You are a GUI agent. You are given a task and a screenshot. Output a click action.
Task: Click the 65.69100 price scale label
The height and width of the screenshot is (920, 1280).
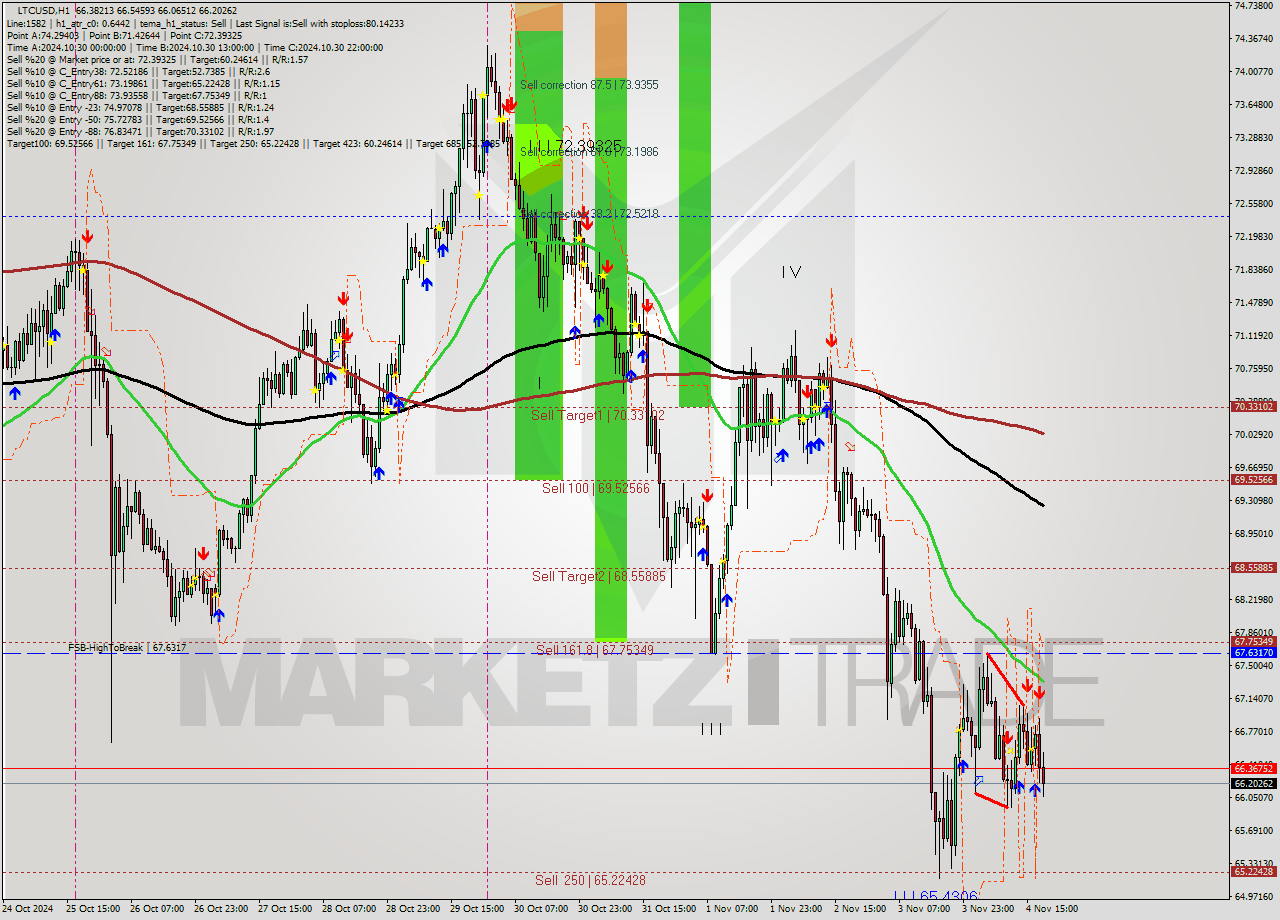point(1254,830)
